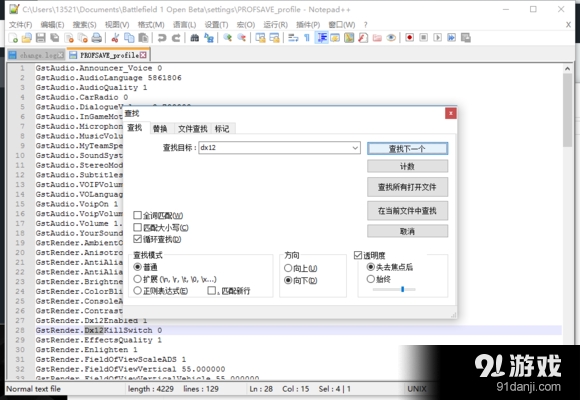Open Find with the binoculars toolbar icon

point(195,38)
